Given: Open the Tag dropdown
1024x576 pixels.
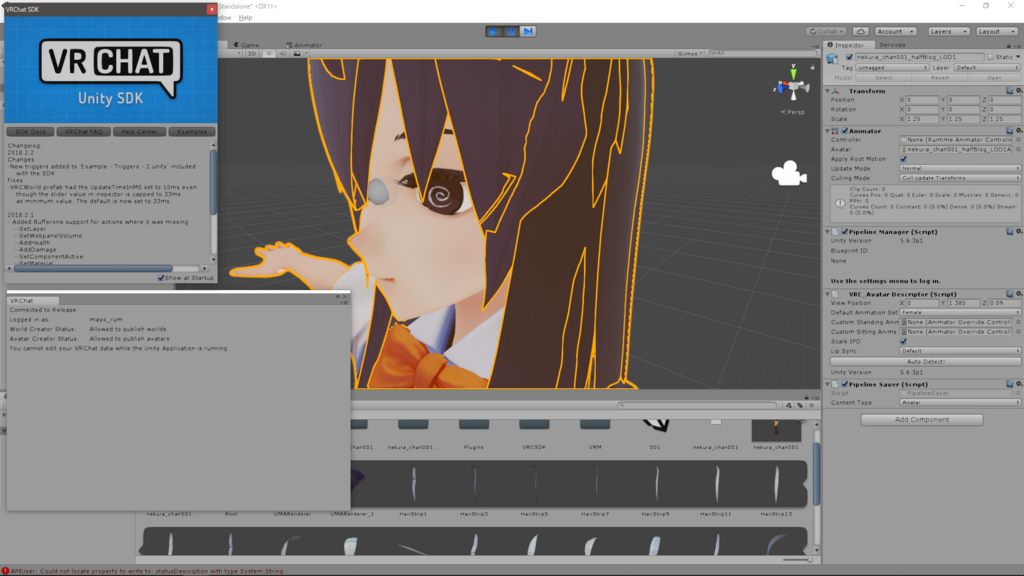Looking at the screenshot, I should pos(891,67).
